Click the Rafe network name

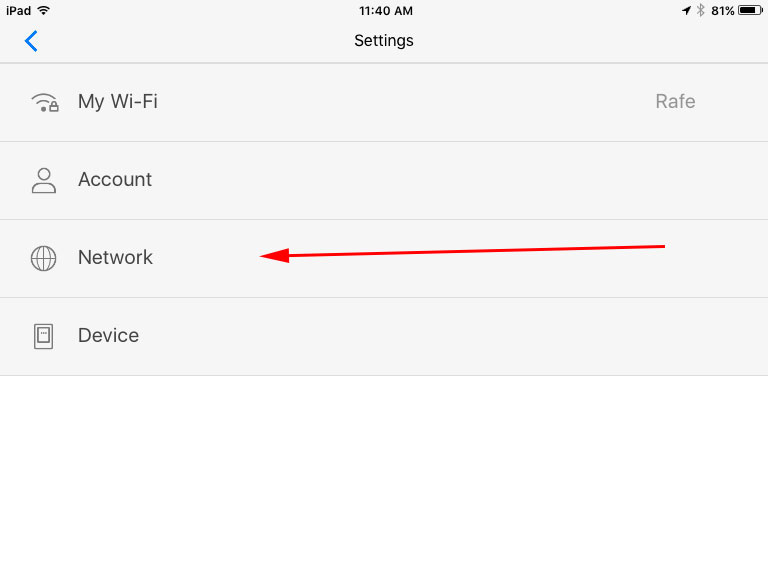point(675,102)
